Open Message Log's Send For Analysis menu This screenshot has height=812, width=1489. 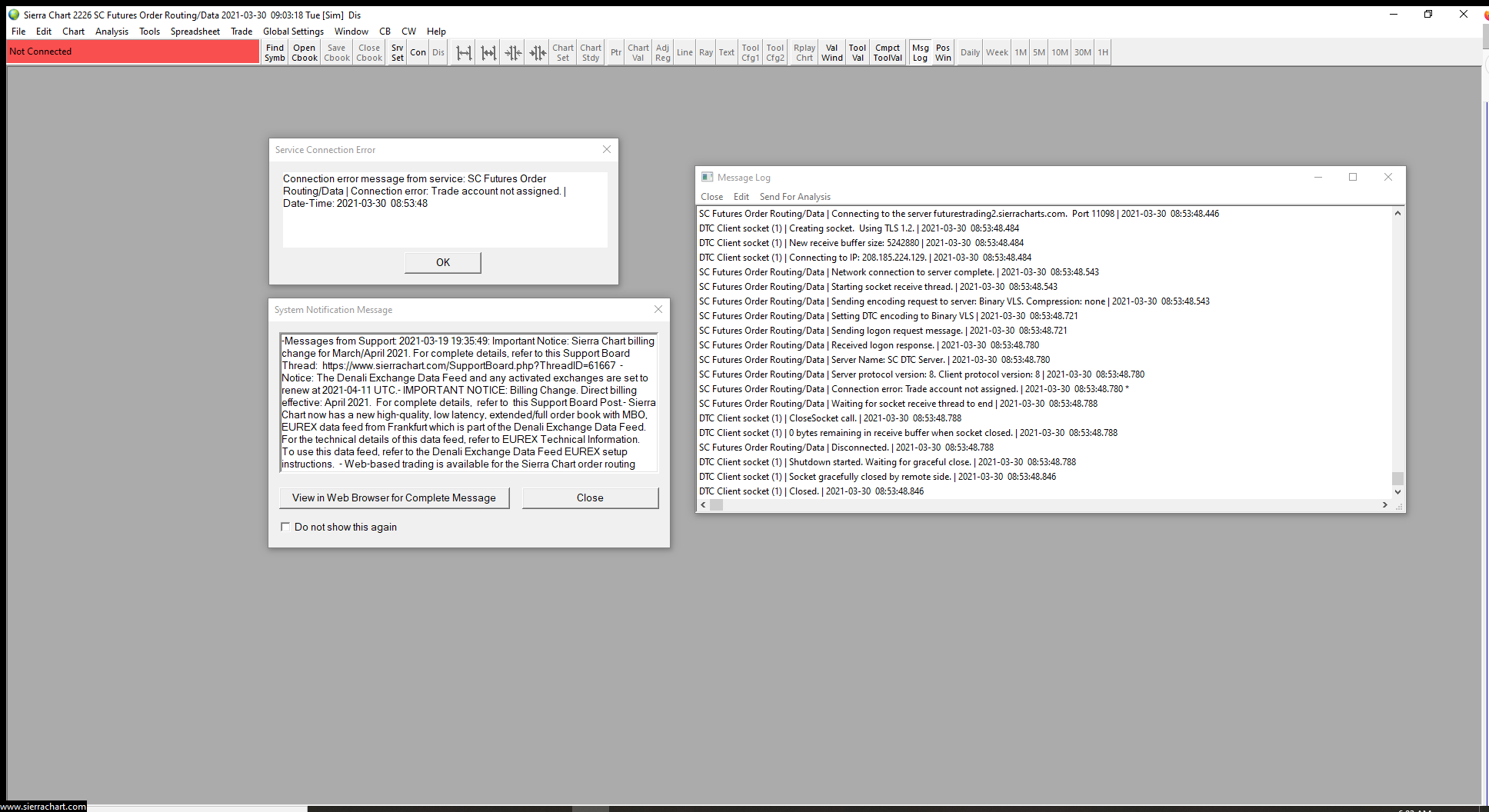[795, 197]
